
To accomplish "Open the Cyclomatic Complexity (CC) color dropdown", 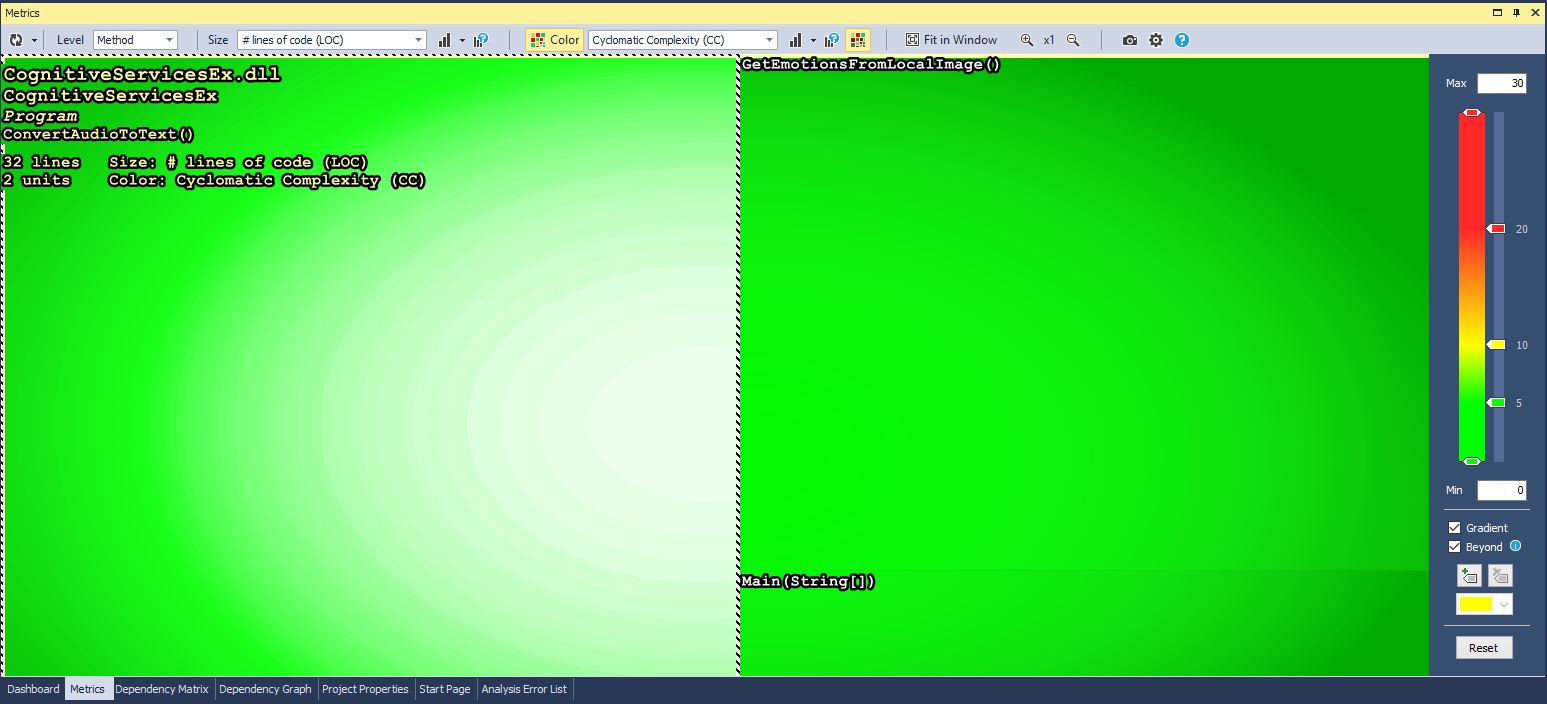I will coord(682,40).
